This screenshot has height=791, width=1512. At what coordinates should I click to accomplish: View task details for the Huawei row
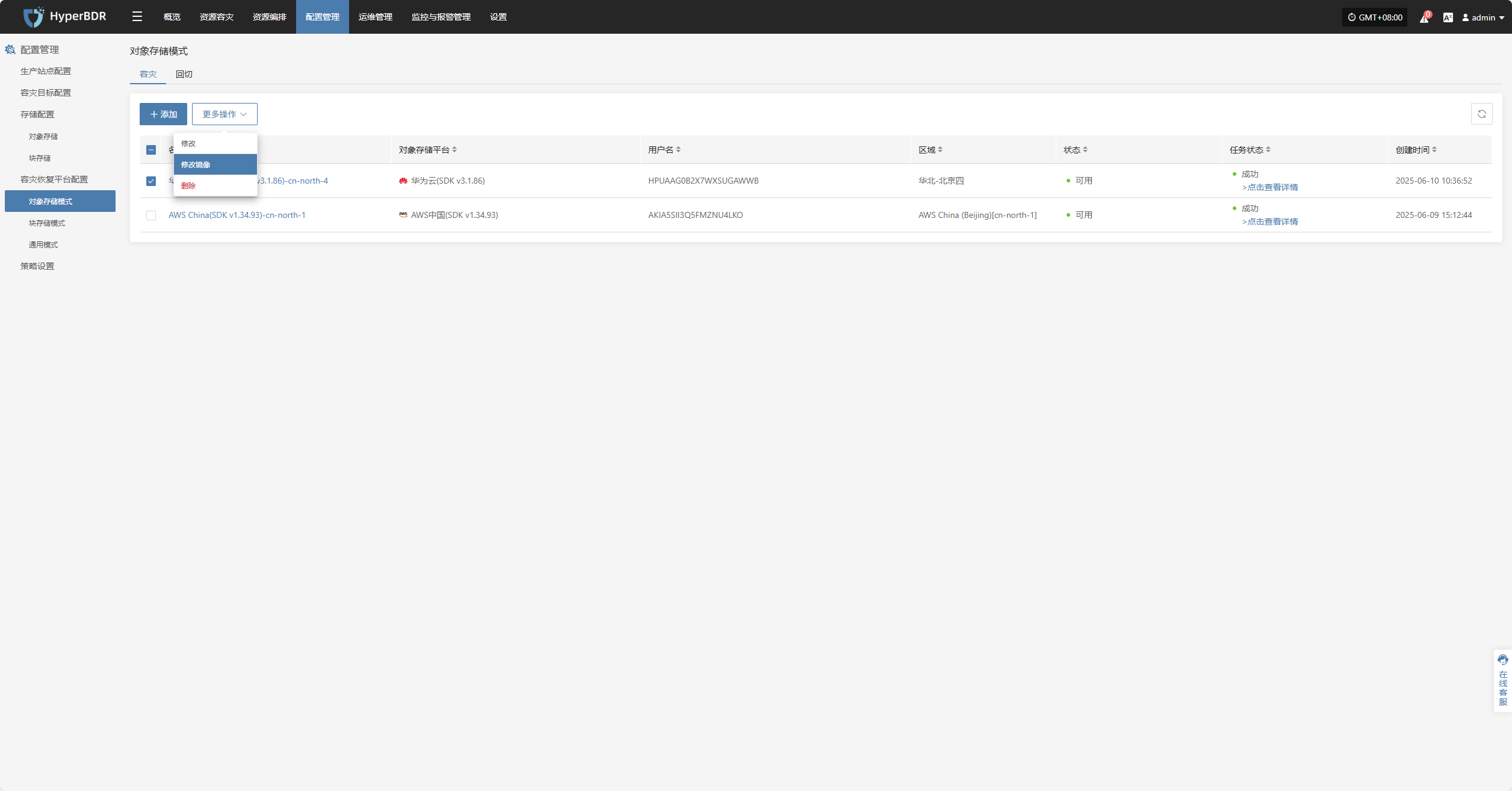click(1270, 187)
